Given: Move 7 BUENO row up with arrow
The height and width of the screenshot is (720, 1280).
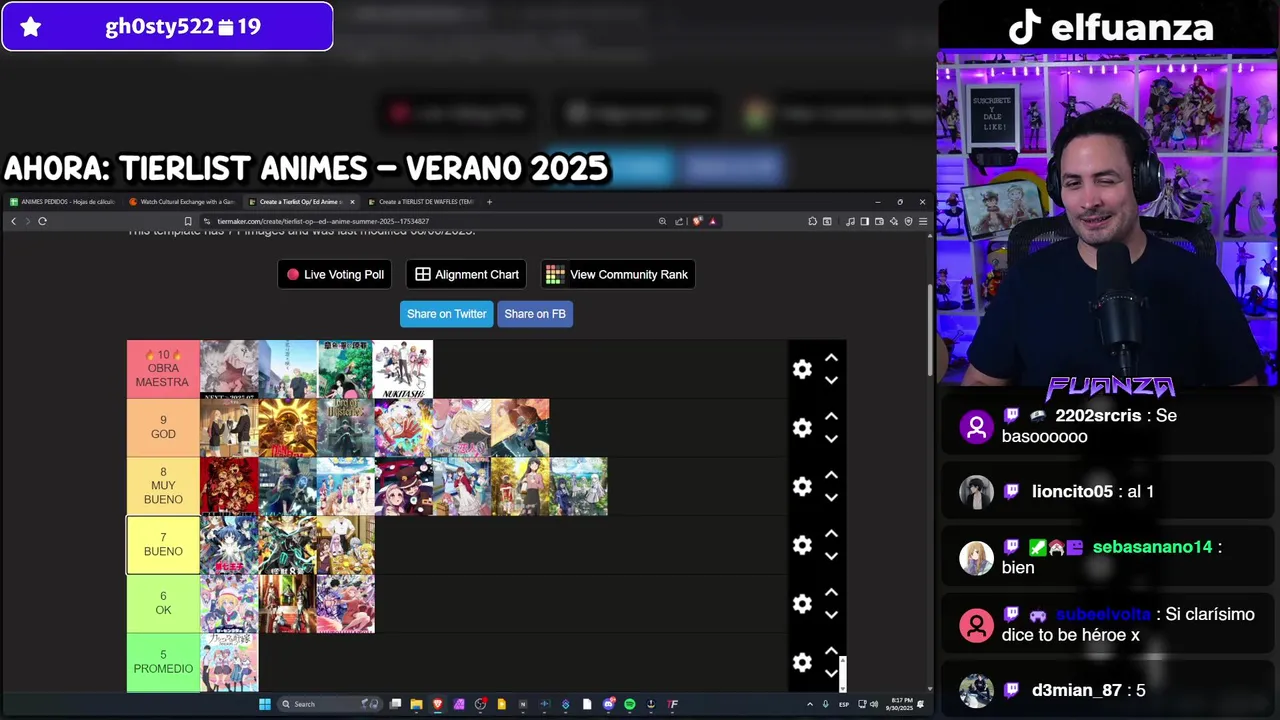Looking at the screenshot, I should 831,534.
